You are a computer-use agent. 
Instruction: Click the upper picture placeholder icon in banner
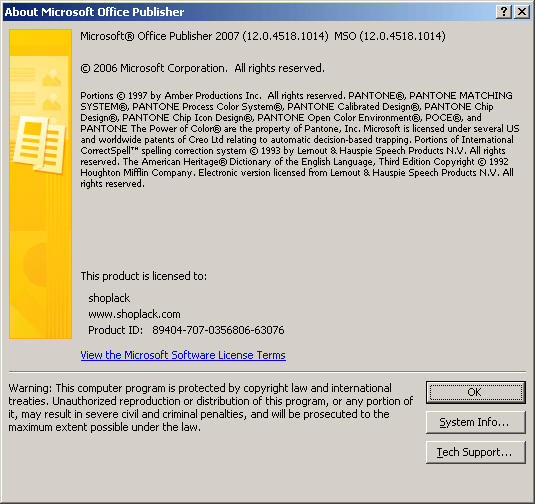click(x=52, y=78)
